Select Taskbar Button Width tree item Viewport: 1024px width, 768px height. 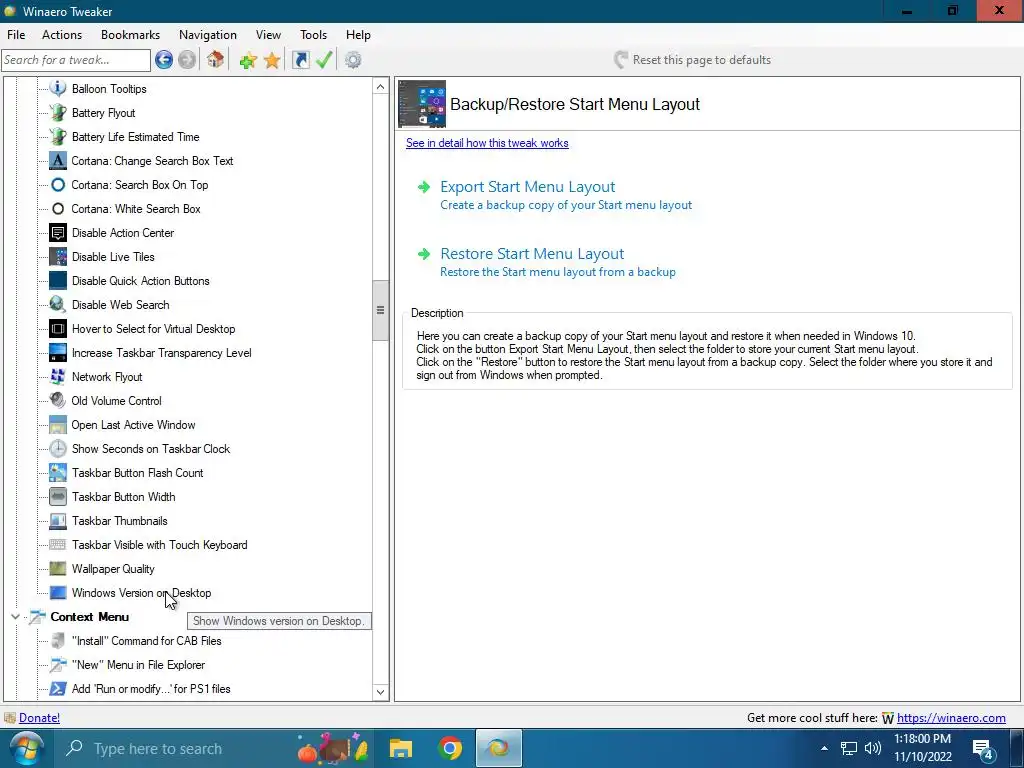tap(123, 497)
